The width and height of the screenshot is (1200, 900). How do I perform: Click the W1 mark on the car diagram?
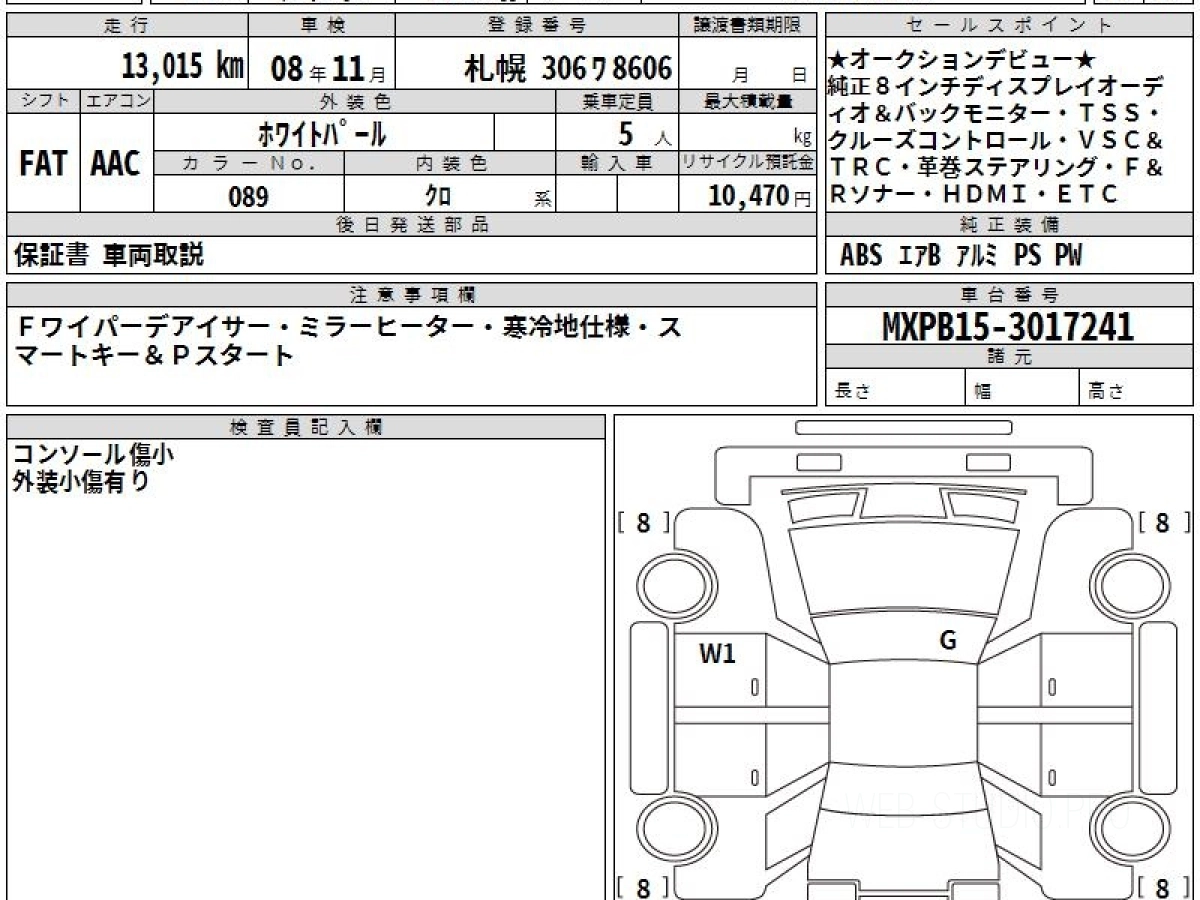tap(717, 654)
